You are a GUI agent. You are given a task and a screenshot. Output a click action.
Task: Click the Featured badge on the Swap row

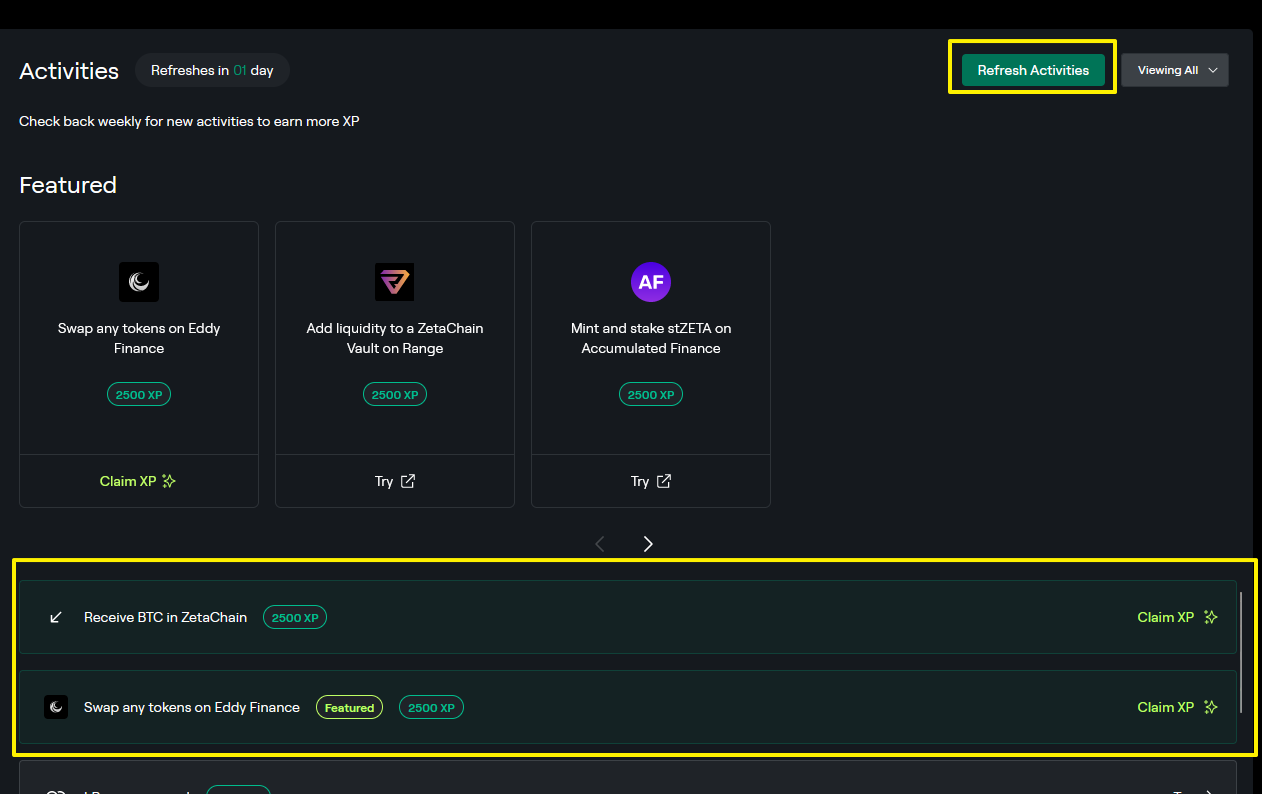[x=349, y=707]
